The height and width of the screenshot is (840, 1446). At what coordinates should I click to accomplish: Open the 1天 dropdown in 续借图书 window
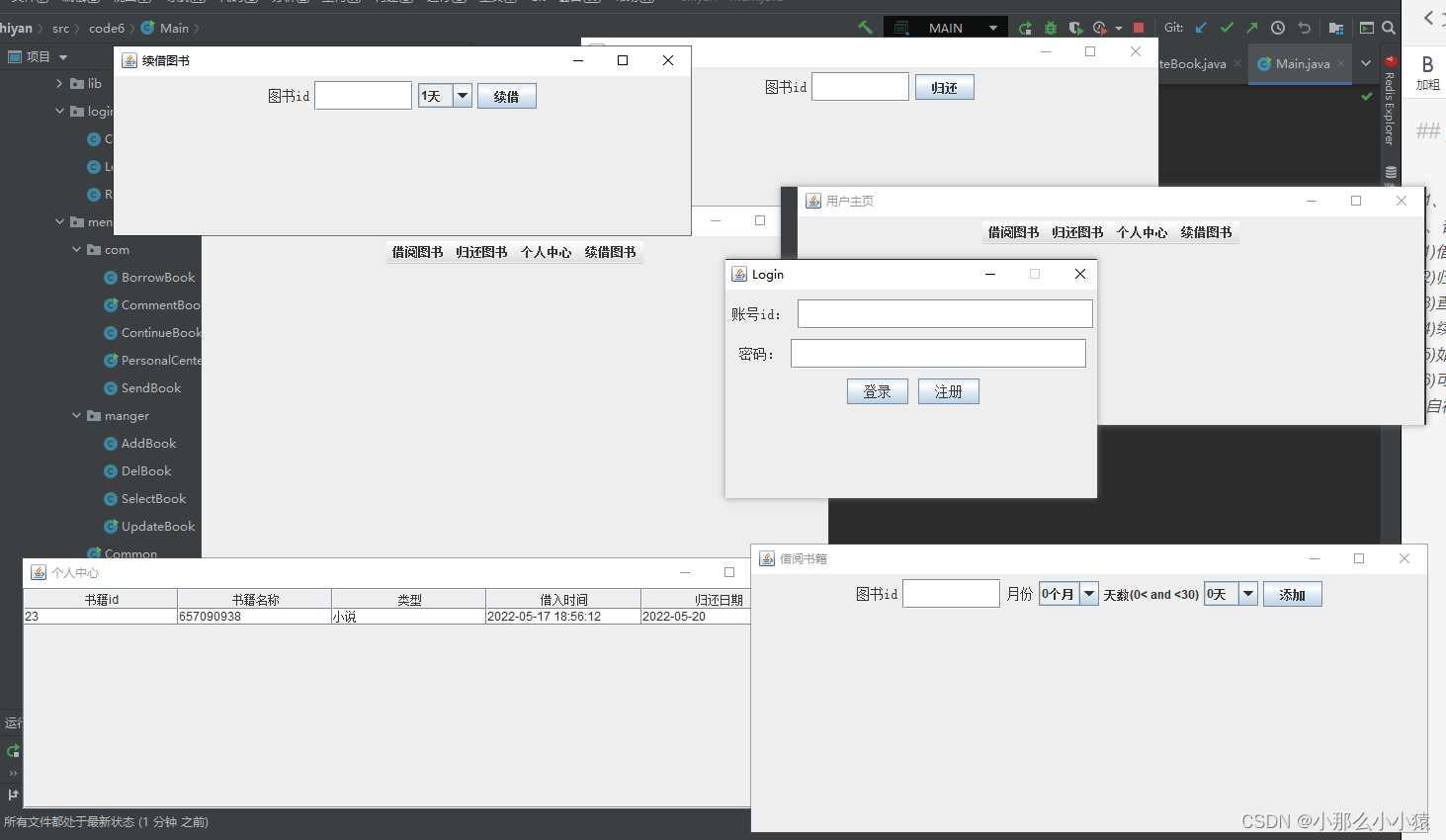point(462,96)
